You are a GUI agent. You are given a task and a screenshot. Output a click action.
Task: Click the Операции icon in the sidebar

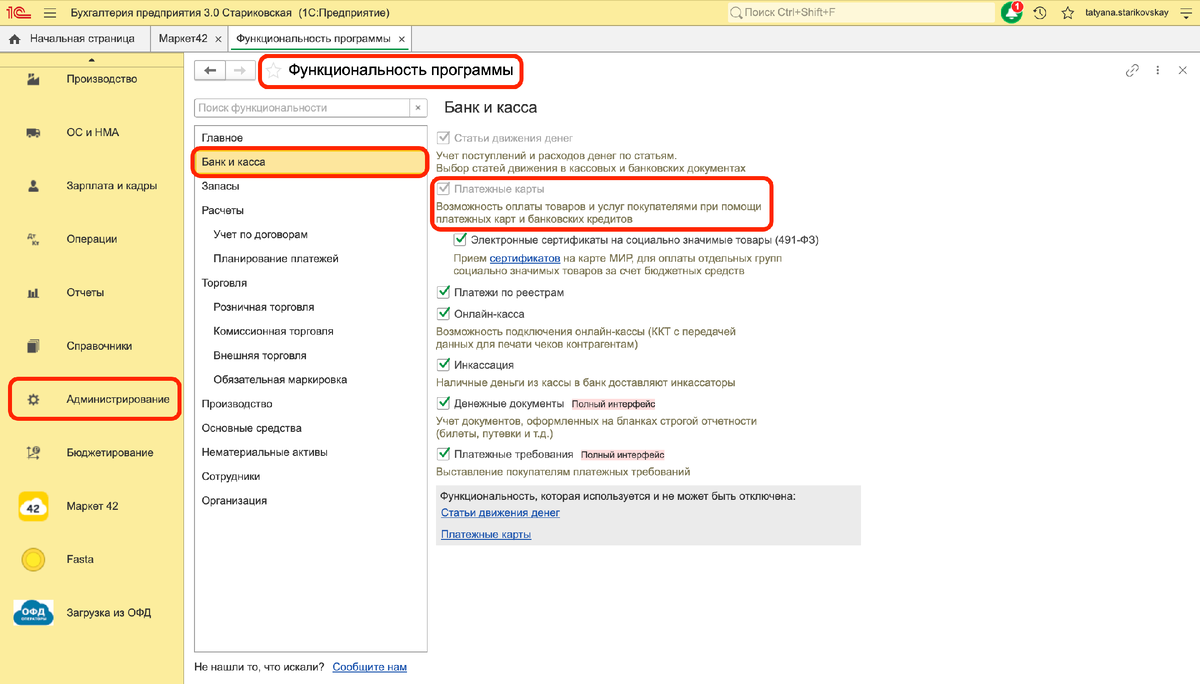(x=33, y=239)
